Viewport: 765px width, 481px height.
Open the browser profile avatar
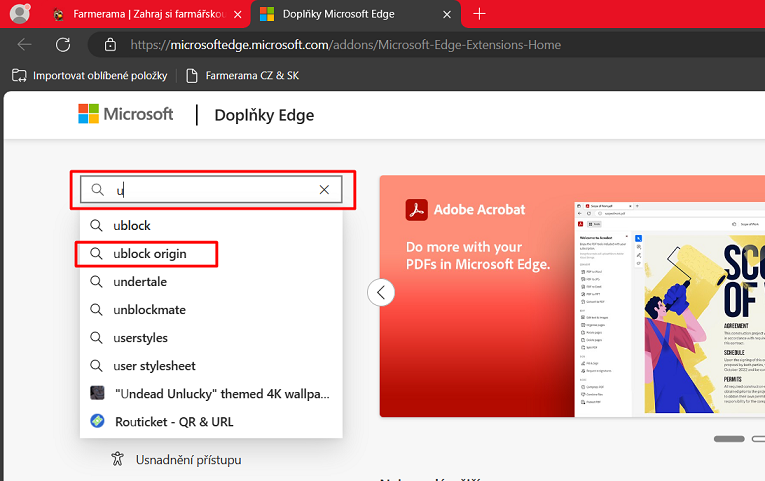click(x=20, y=14)
